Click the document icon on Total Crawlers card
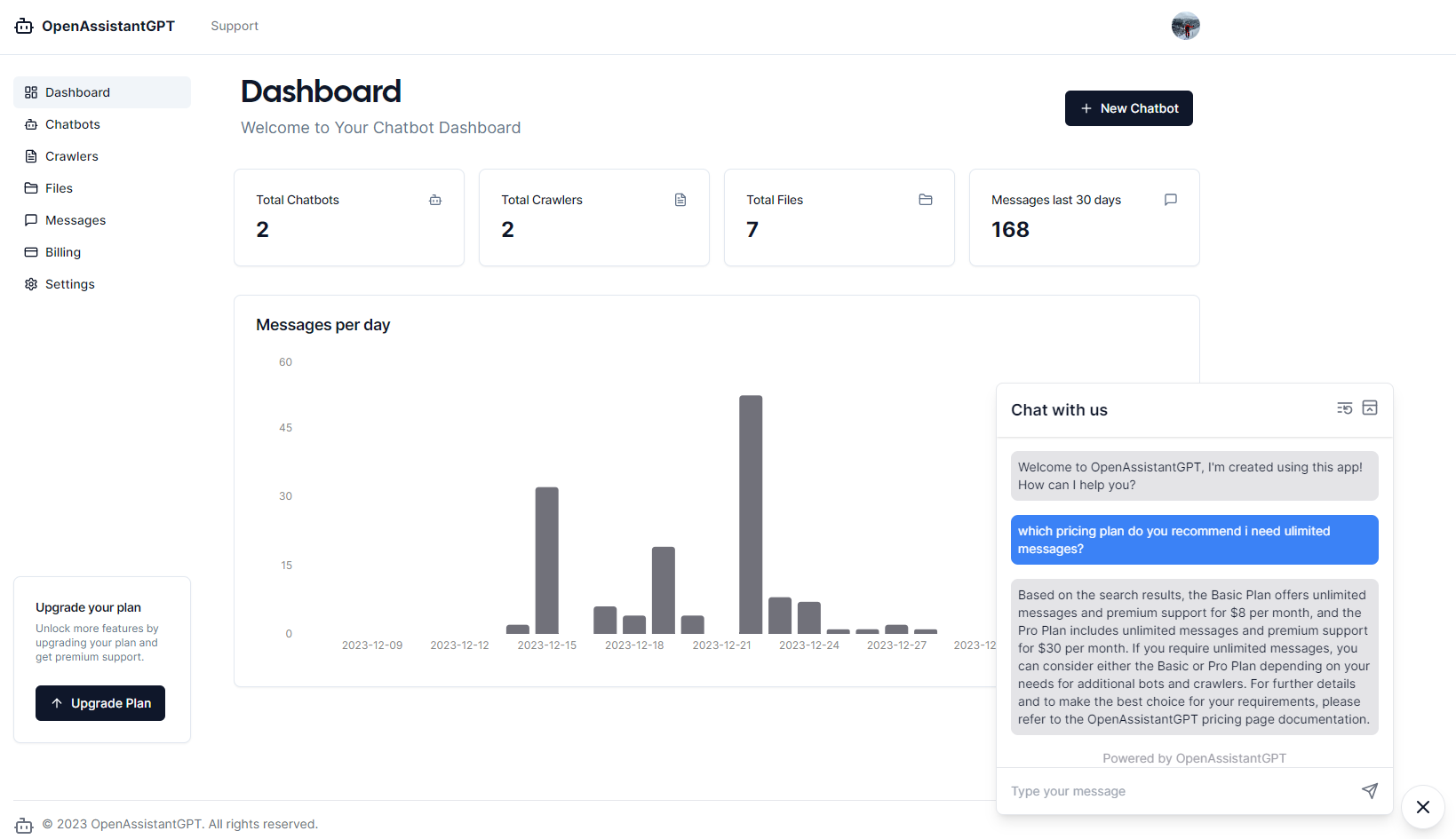 click(680, 200)
